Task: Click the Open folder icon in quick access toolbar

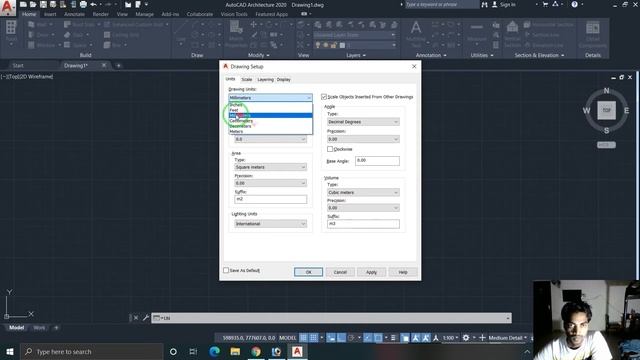Action: point(33,4)
